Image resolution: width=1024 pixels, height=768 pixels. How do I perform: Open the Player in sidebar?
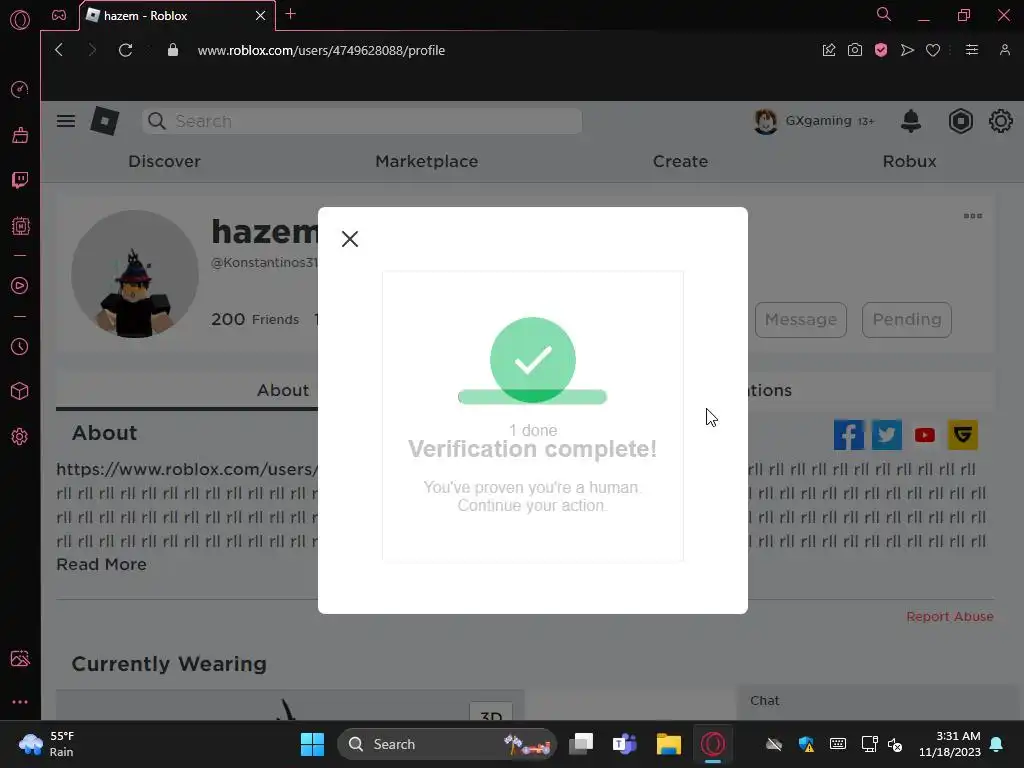pos(20,285)
